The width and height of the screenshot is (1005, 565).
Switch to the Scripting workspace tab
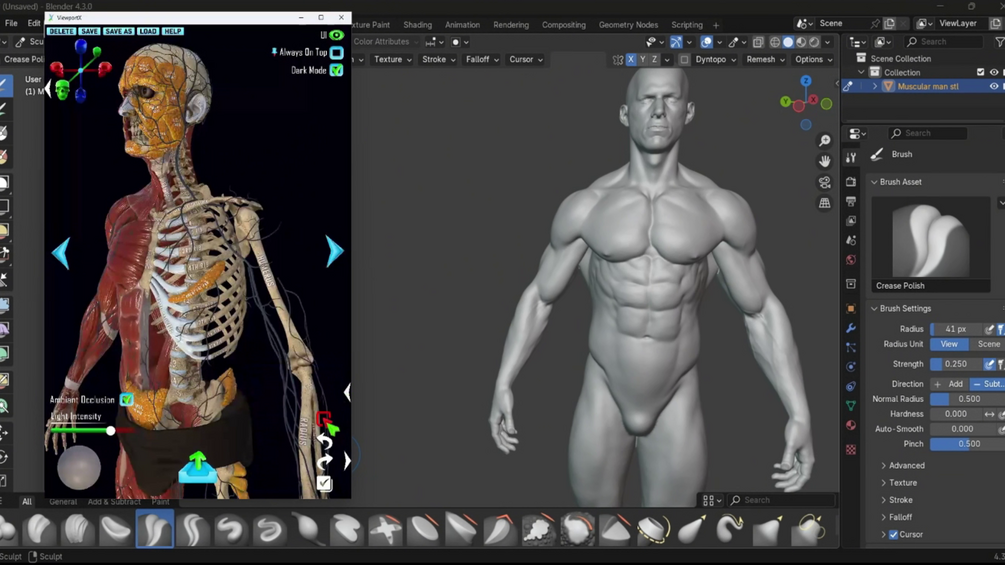click(x=686, y=25)
